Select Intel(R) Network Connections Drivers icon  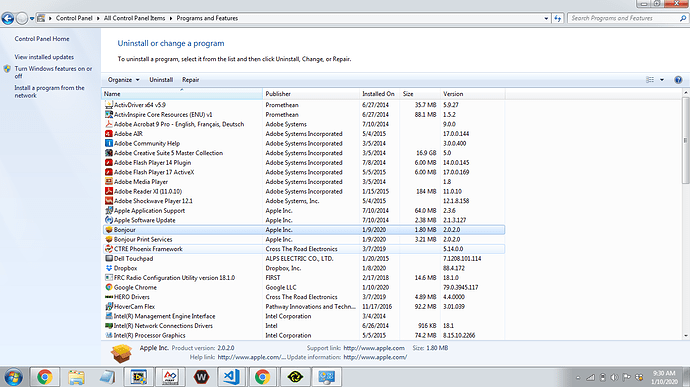(109, 326)
